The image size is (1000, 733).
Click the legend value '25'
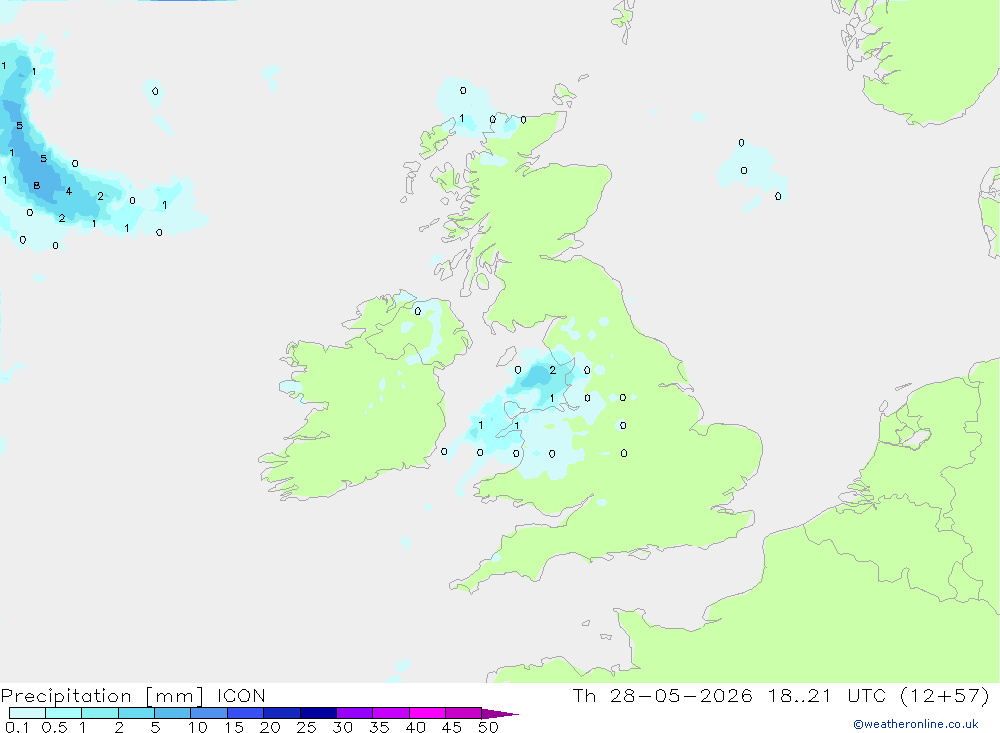306,727
